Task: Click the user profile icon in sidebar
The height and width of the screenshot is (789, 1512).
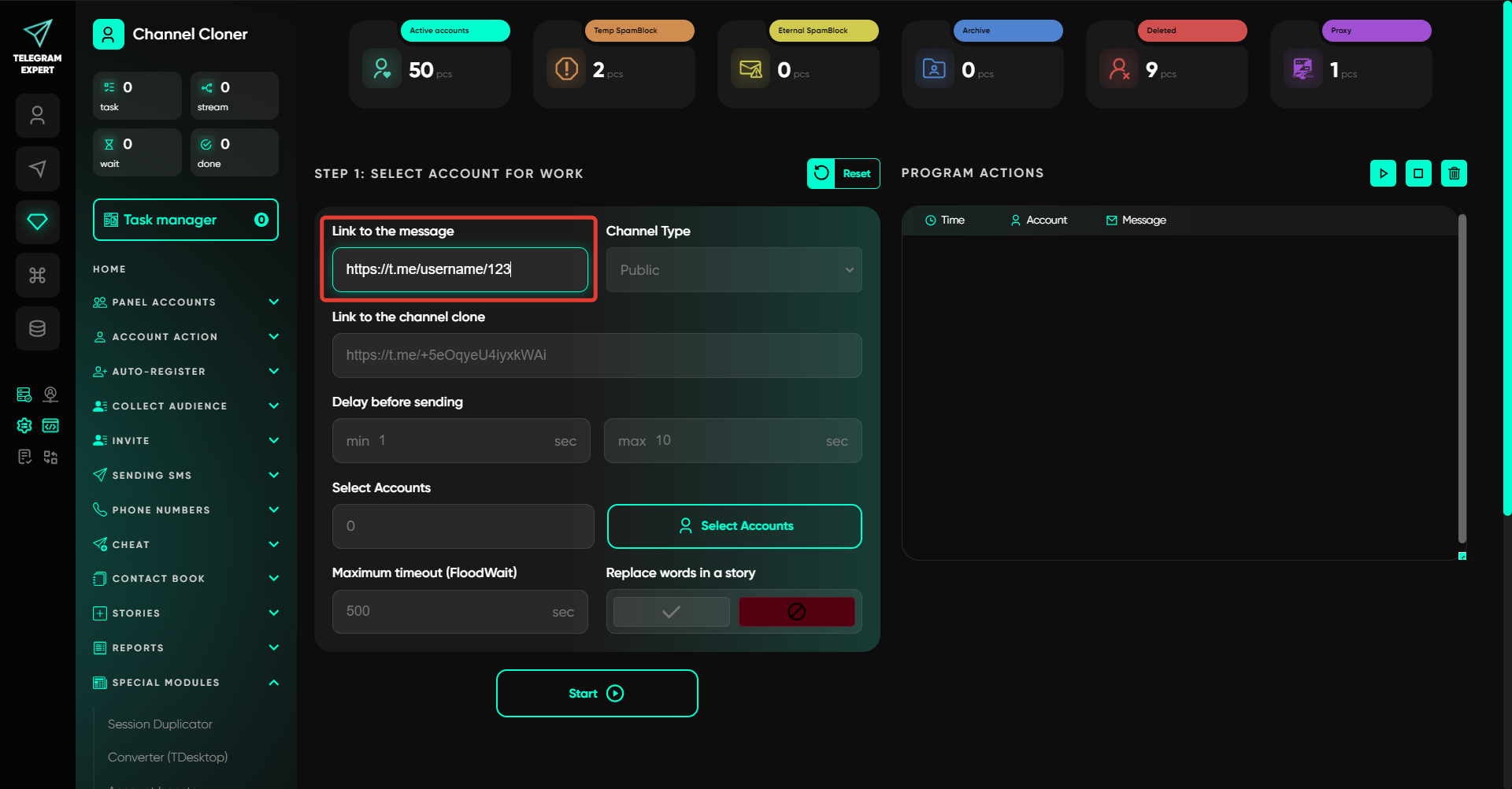Action: point(38,116)
